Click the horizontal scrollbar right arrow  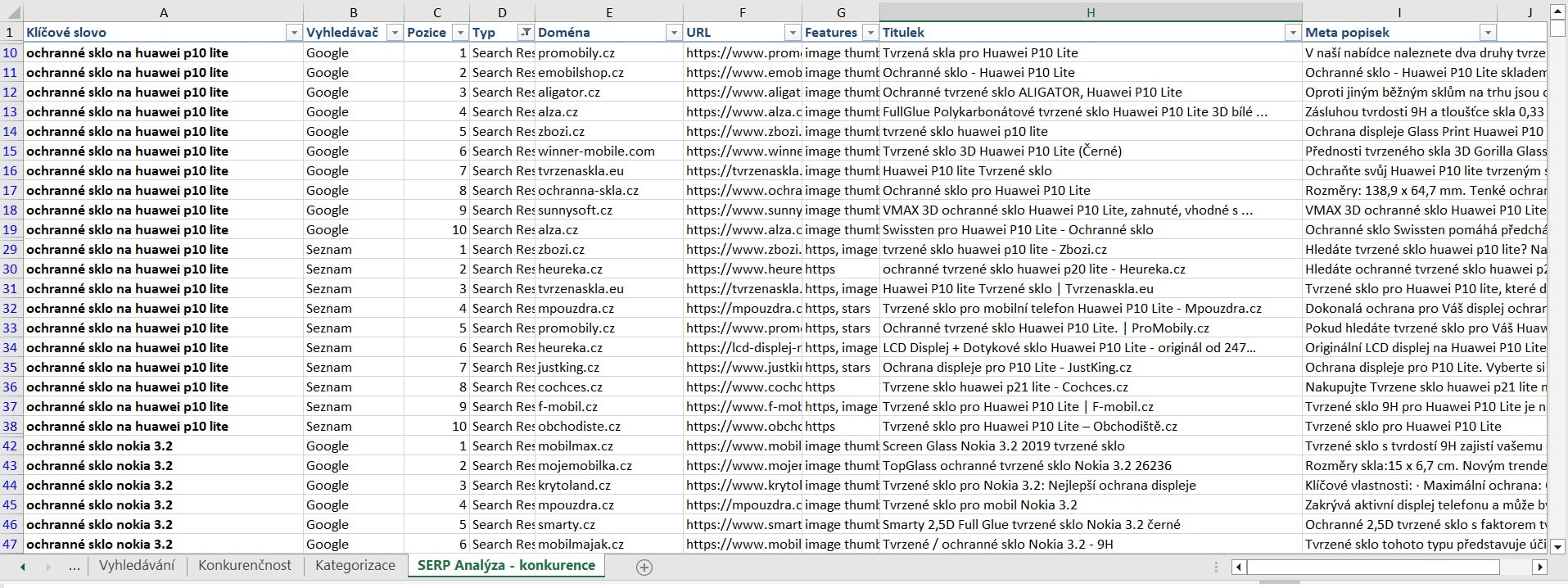pyautogui.click(x=1539, y=567)
